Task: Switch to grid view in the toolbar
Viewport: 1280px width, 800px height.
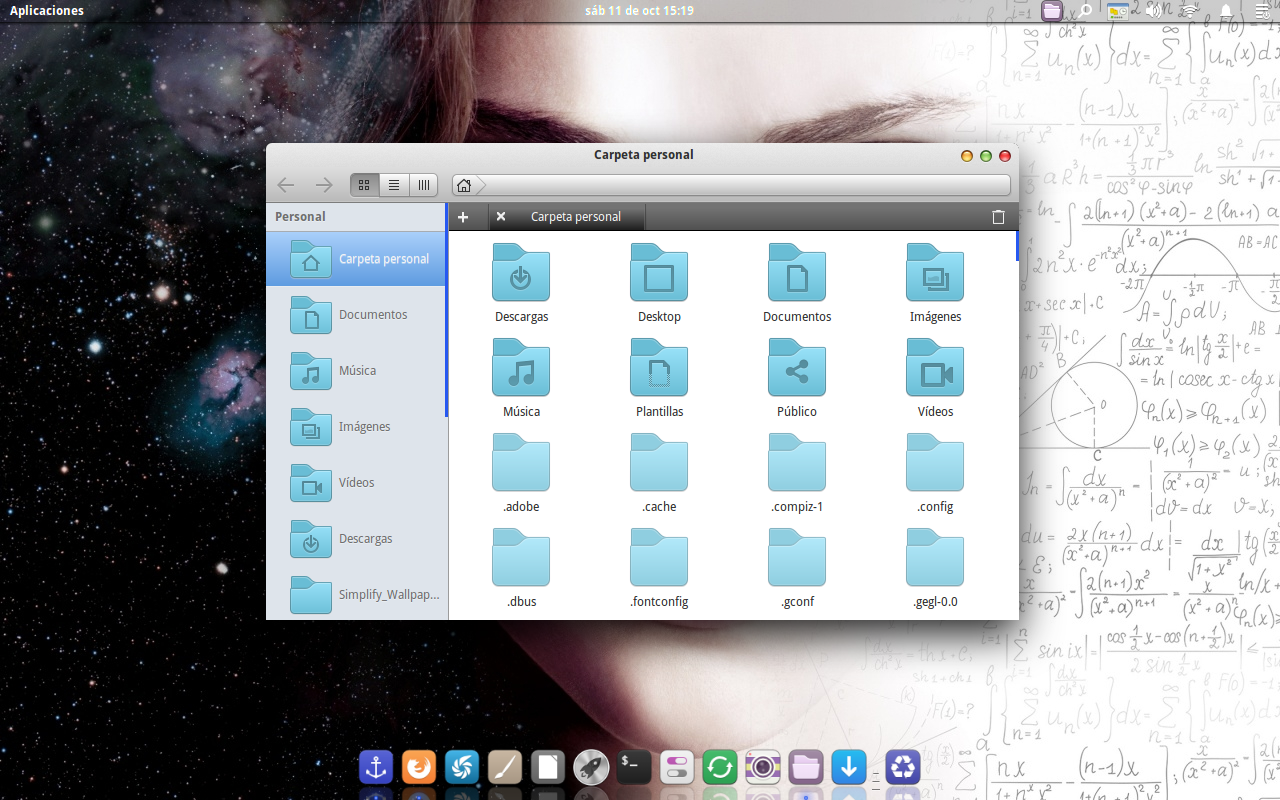Action: [364, 184]
